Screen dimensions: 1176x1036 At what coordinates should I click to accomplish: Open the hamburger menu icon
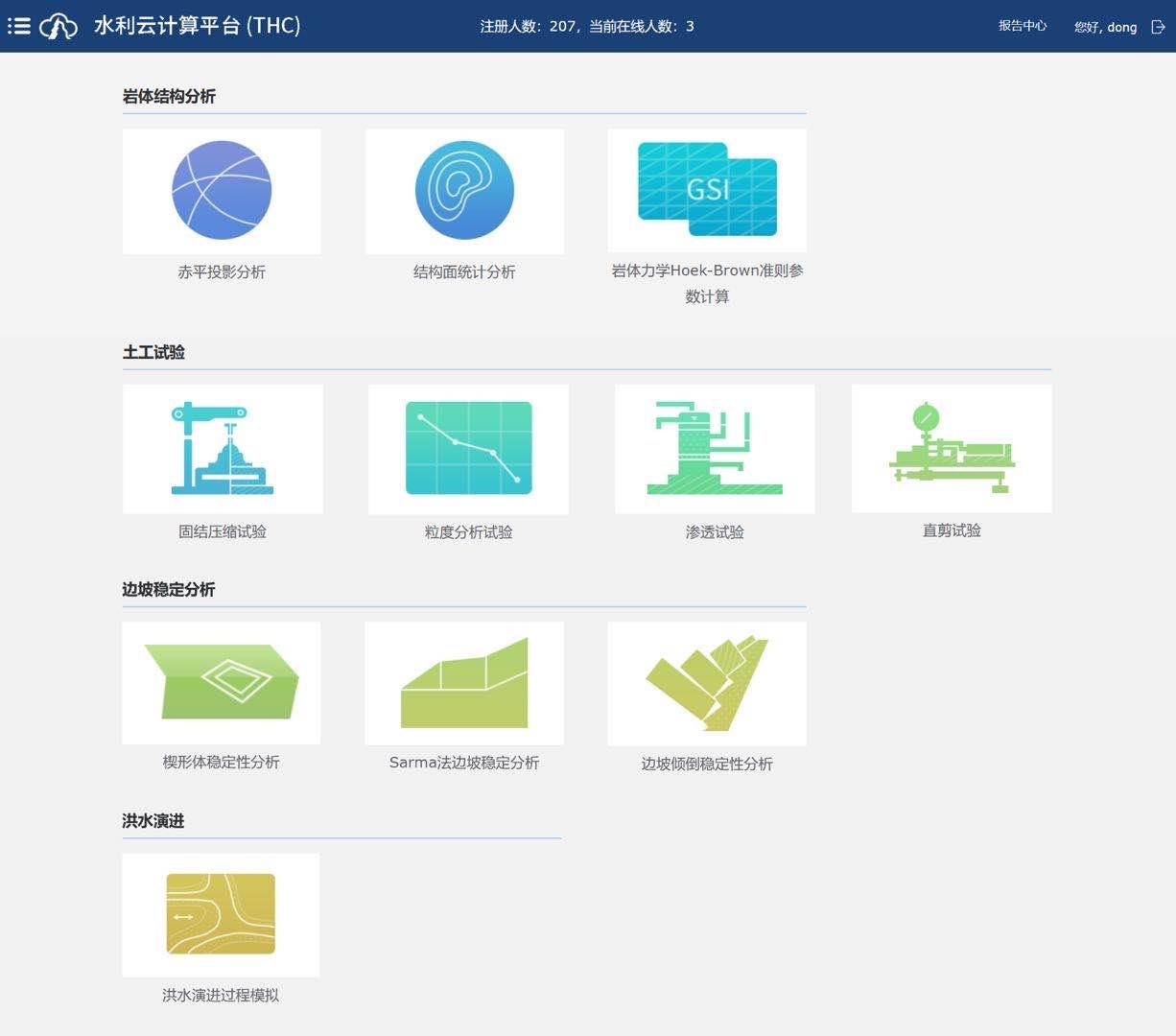point(19,26)
